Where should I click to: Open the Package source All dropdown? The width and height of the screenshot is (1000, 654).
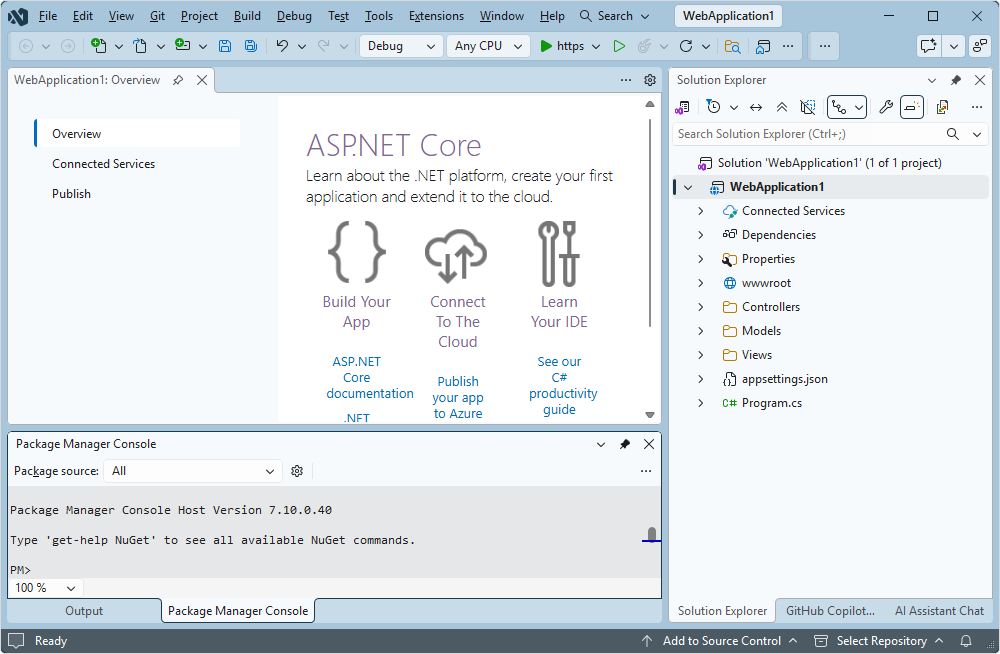click(x=193, y=471)
